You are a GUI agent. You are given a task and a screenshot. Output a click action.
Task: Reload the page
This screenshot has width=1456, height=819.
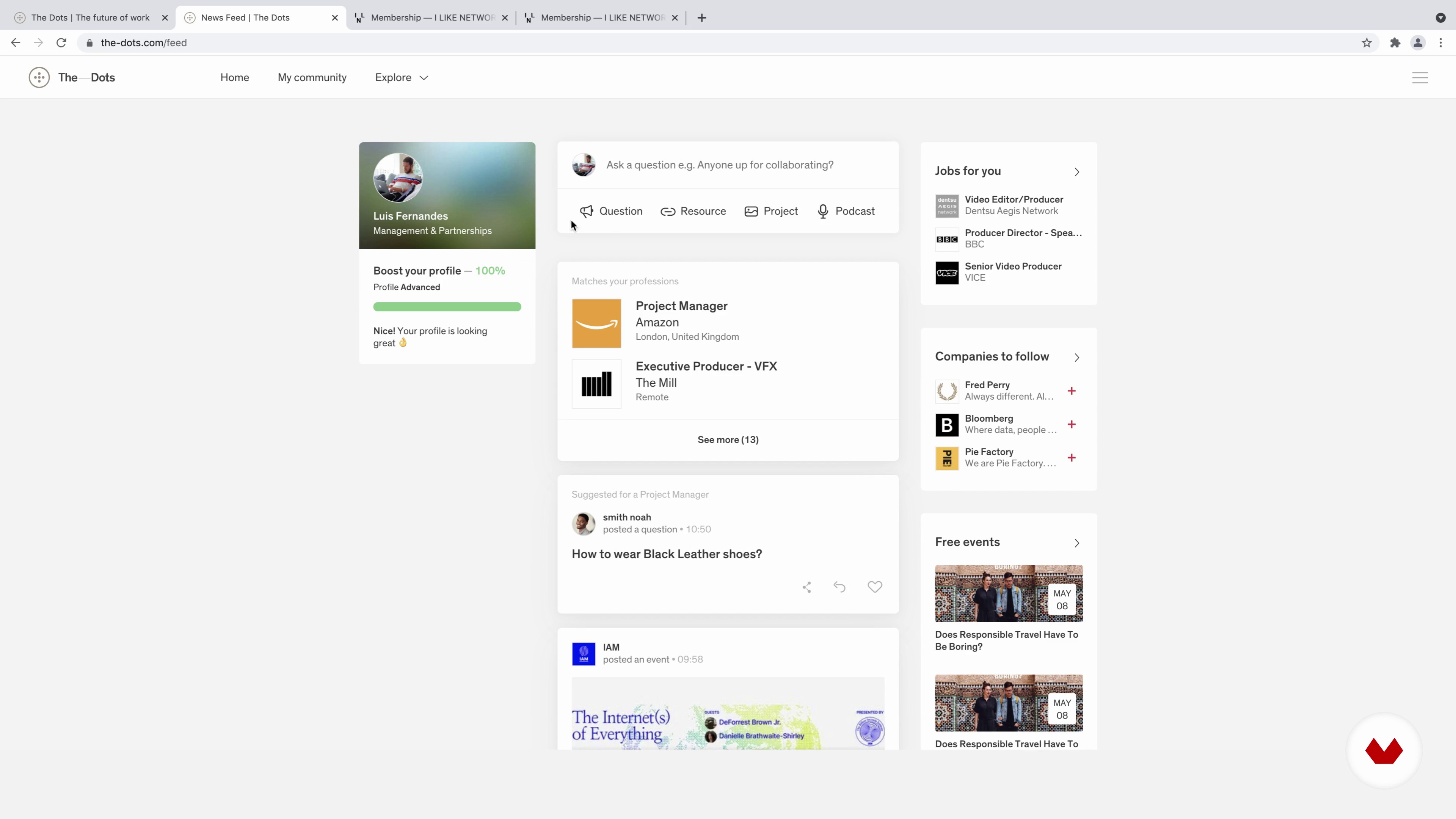click(61, 43)
